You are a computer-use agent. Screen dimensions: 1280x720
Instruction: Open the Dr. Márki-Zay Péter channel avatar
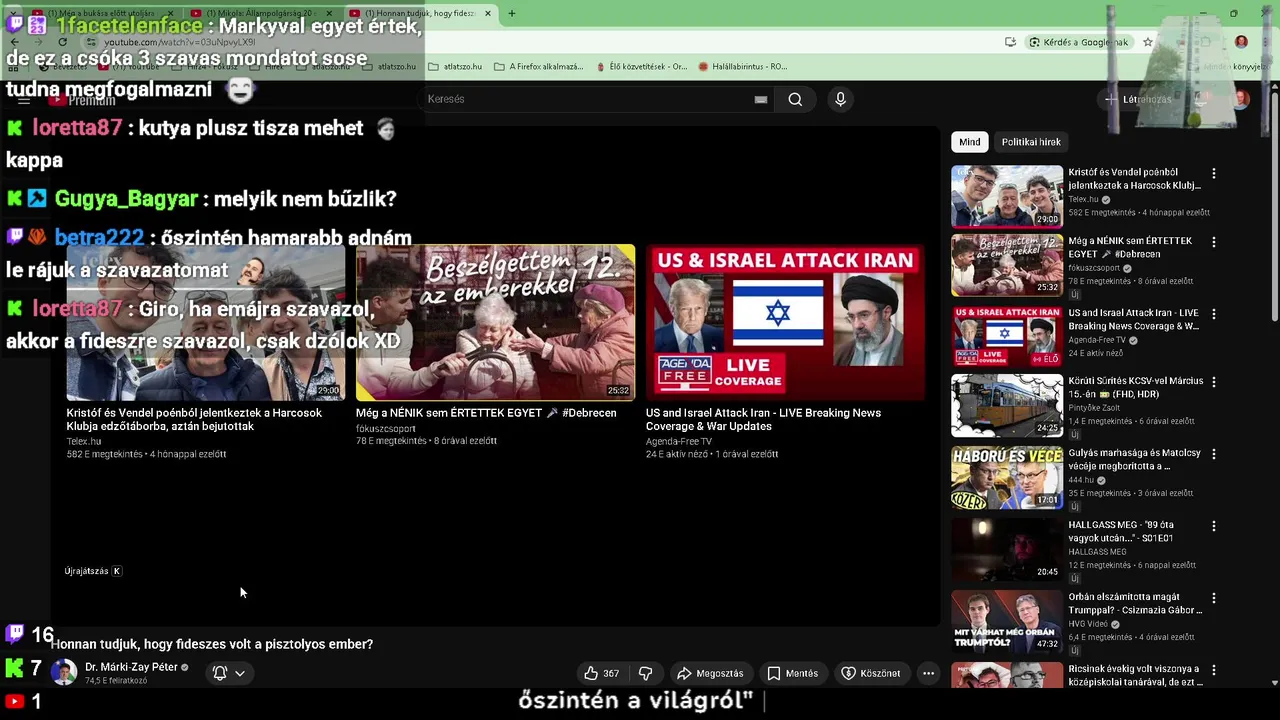(x=64, y=672)
